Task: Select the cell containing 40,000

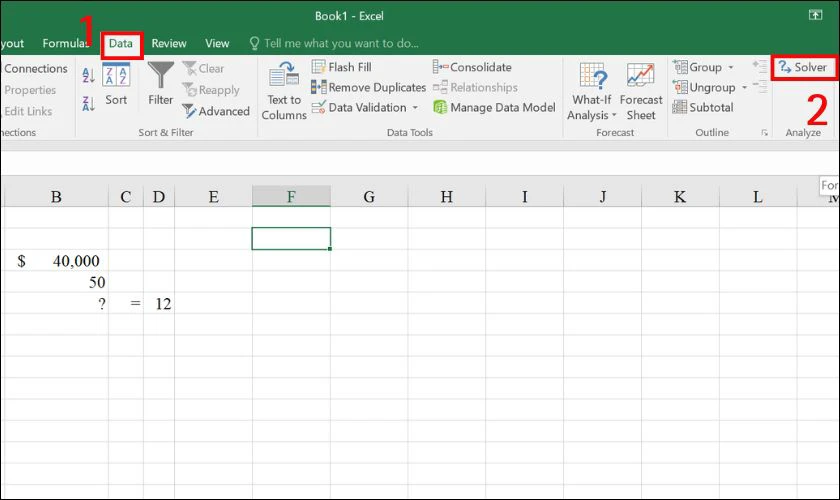Action: (x=56, y=260)
